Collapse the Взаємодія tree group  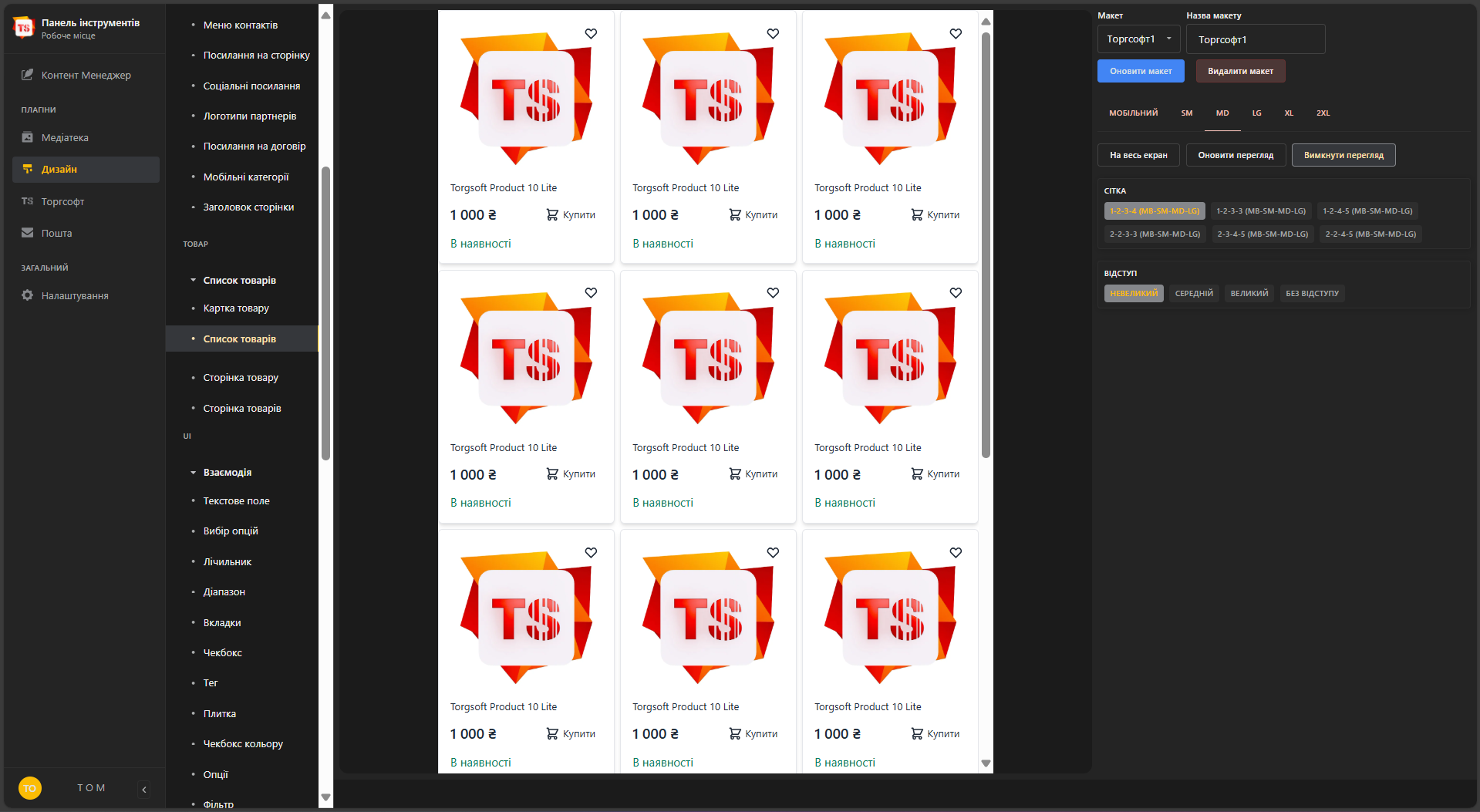tap(193, 472)
